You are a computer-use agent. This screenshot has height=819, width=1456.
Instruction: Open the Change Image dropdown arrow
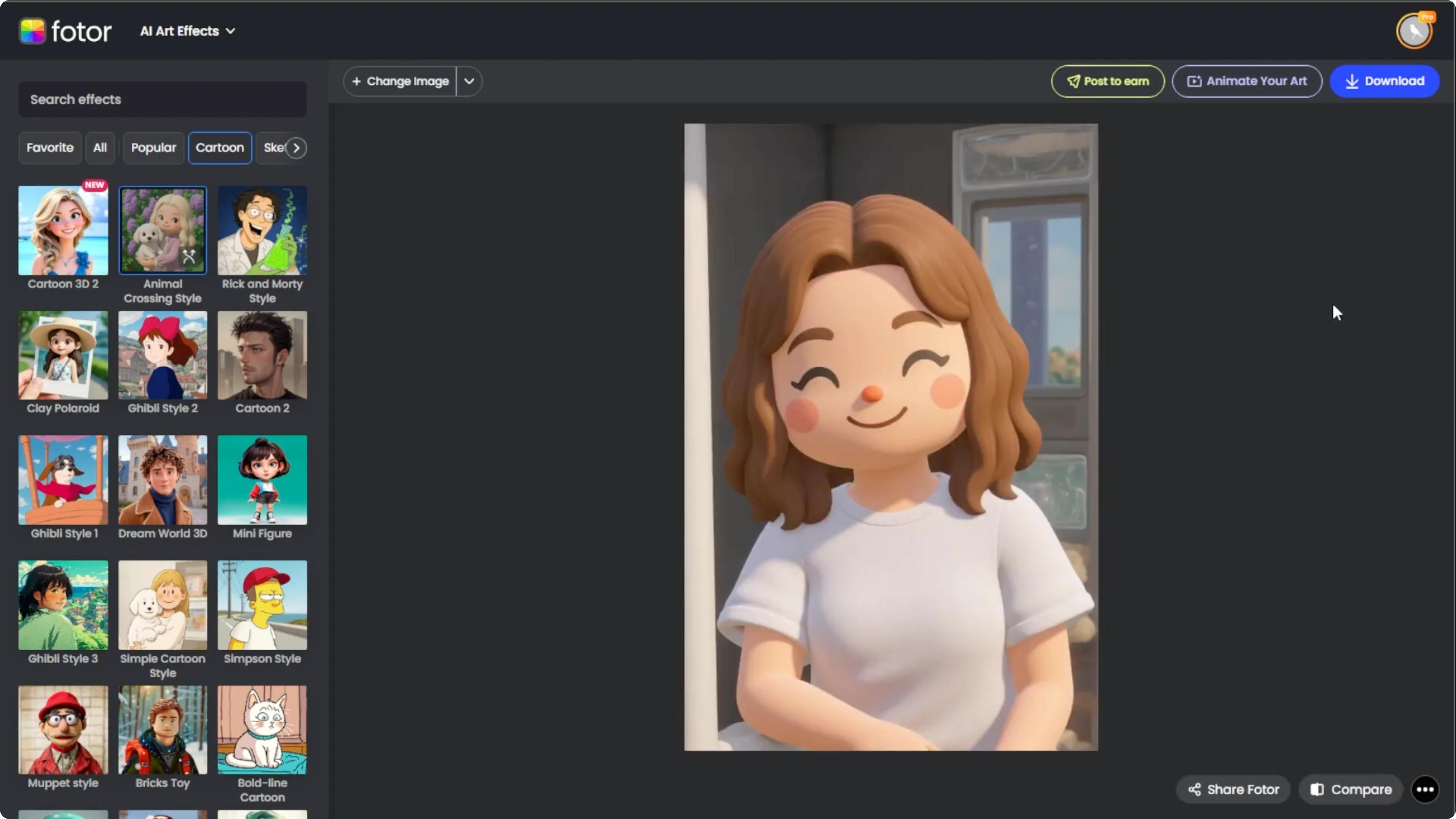pos(469,81)
